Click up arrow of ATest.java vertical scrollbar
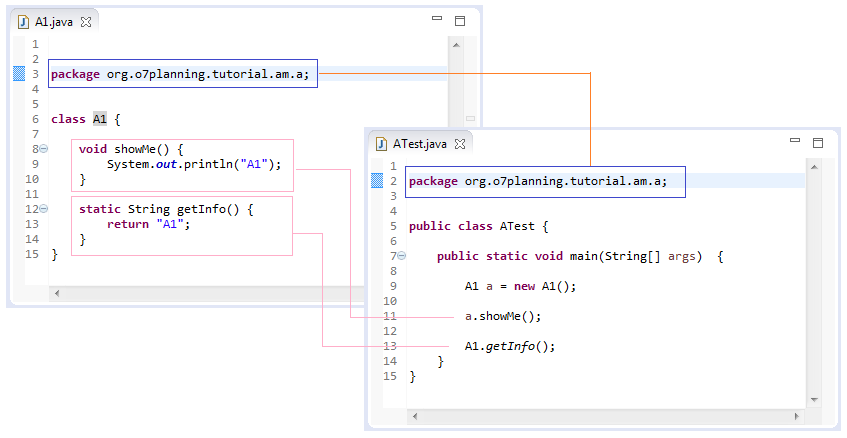The image size is (847, 438). tap(814, 167)
